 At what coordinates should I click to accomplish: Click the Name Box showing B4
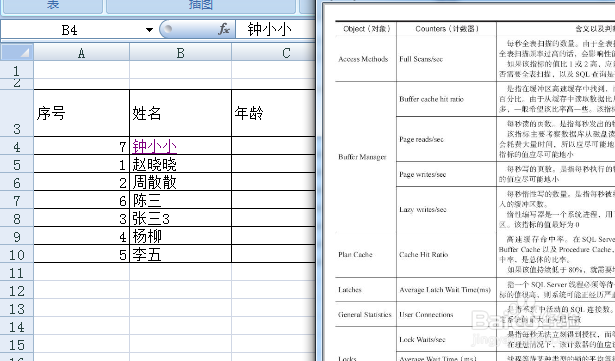click(71, 30)
